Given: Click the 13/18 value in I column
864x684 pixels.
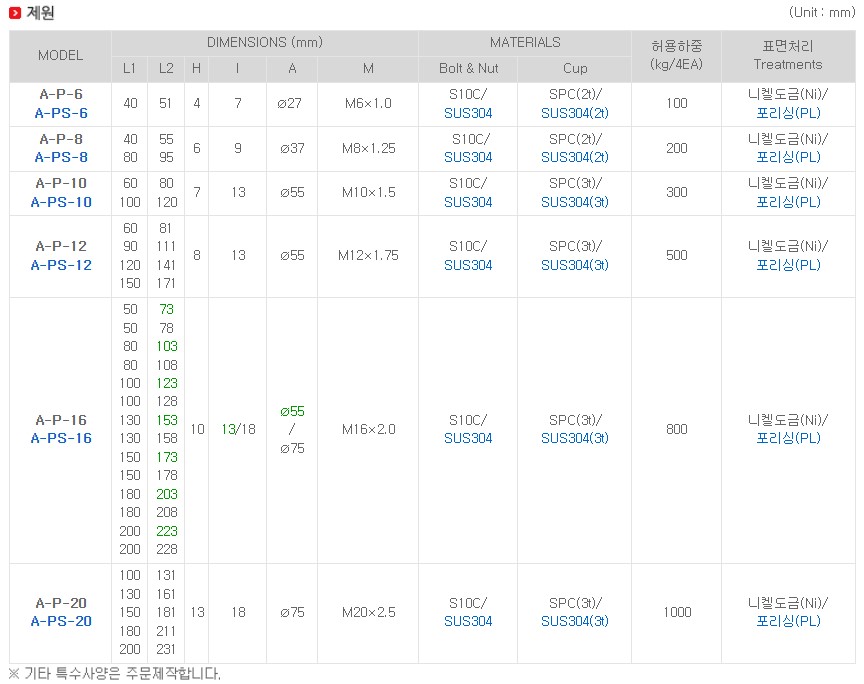Looking at the screenshot, I should point(238,429).
